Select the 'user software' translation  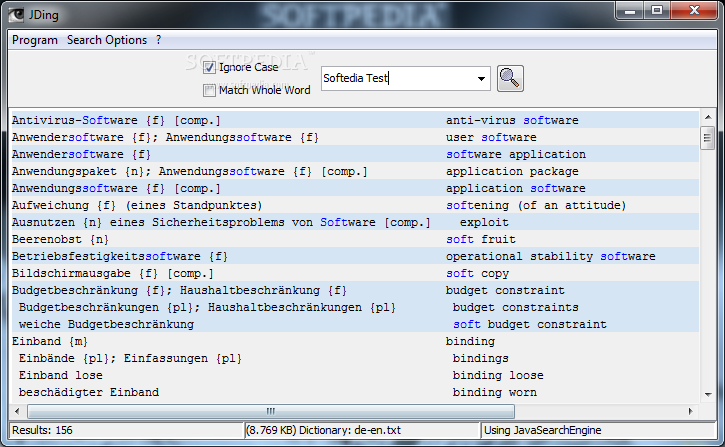coord(491,137)
